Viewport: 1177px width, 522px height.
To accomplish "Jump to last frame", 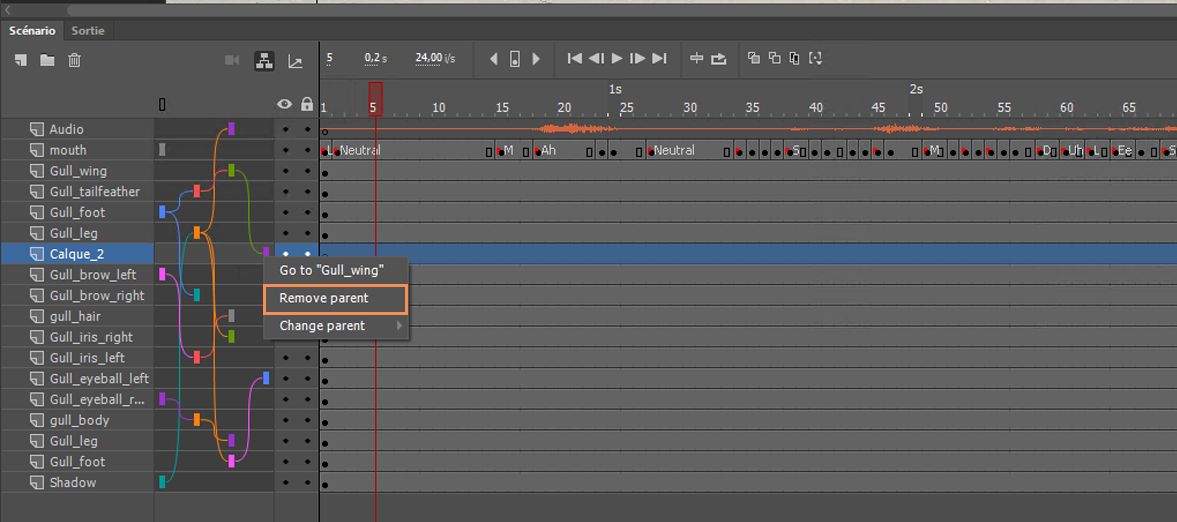I will click(x=659, y=58).
